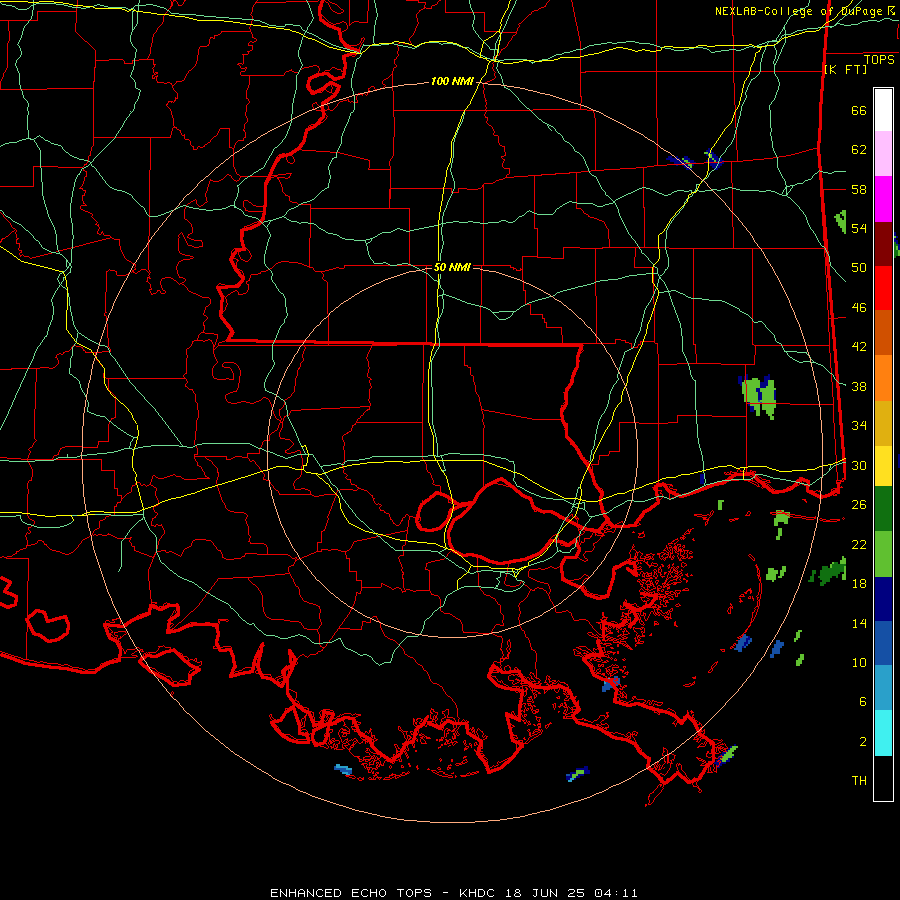900x900 pixels.
Task: Click the gold legend color band
Action: (883, 423)
